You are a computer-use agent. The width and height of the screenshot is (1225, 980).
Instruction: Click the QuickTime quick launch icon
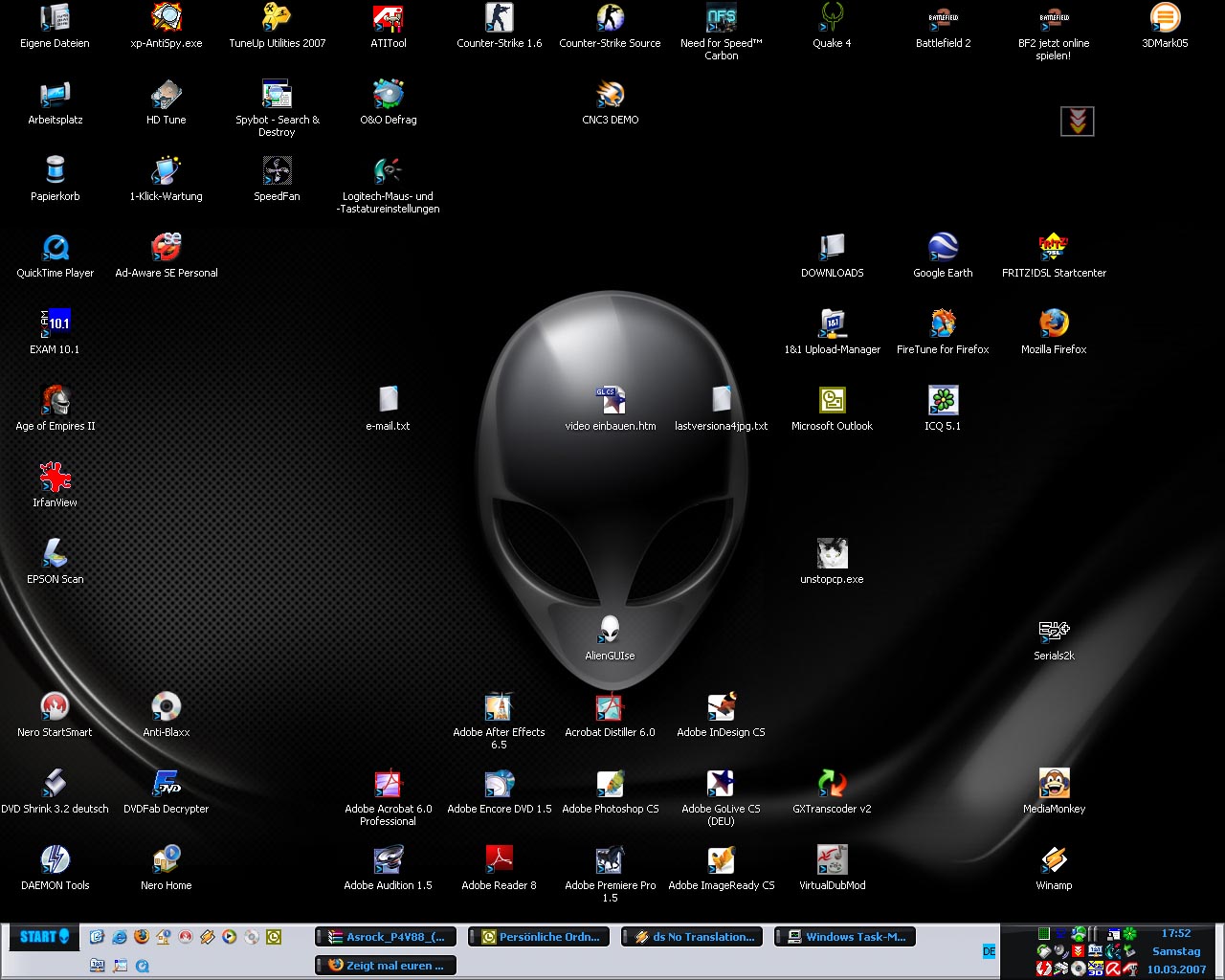click(x=142, y=966)
